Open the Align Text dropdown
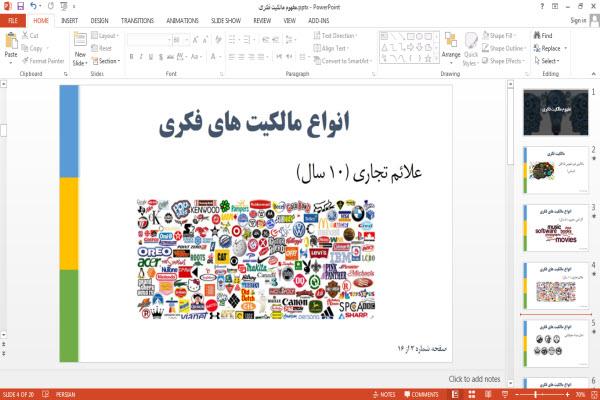 [x=331, y=48]
